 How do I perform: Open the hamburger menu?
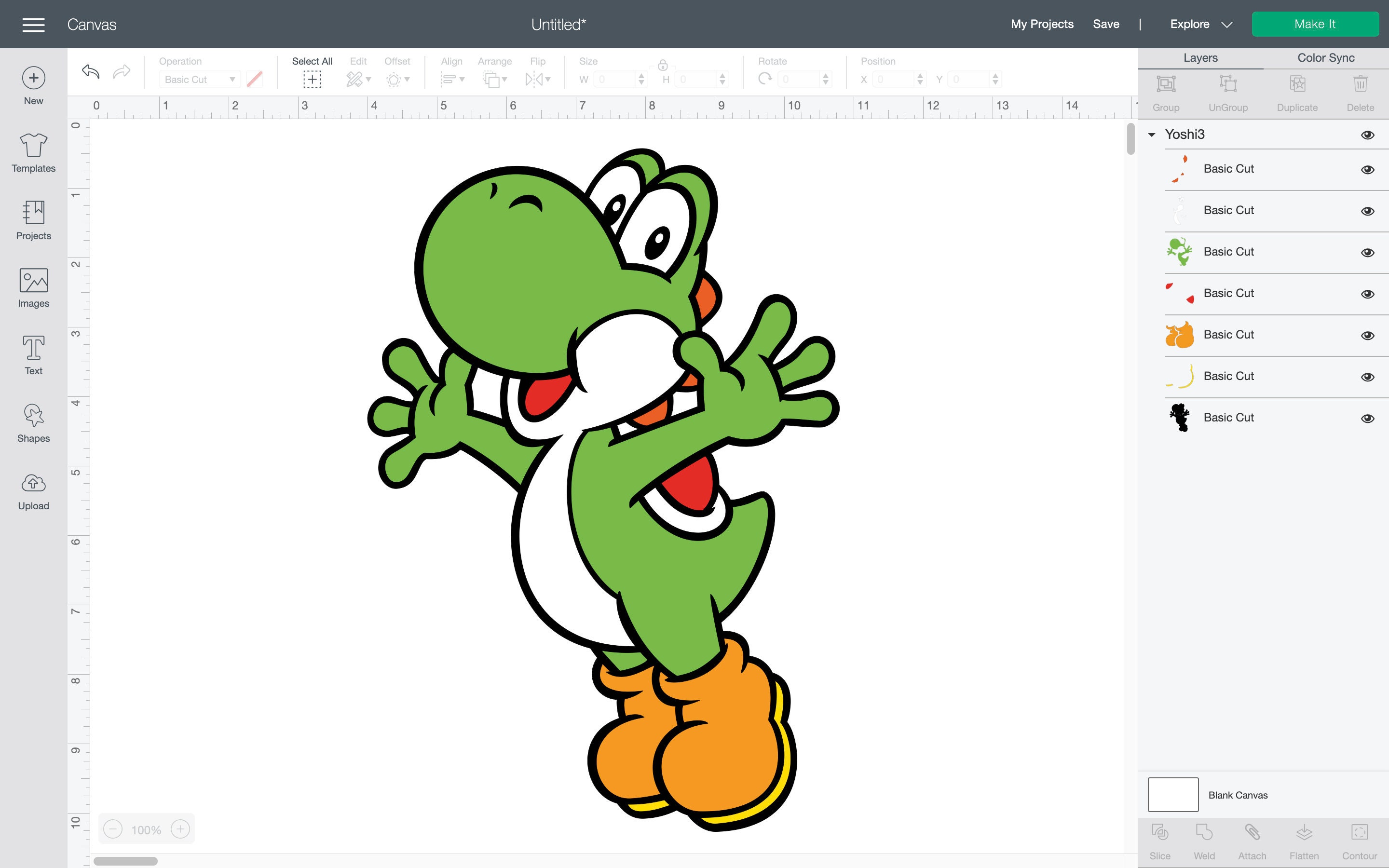click(x=33, y=24)
